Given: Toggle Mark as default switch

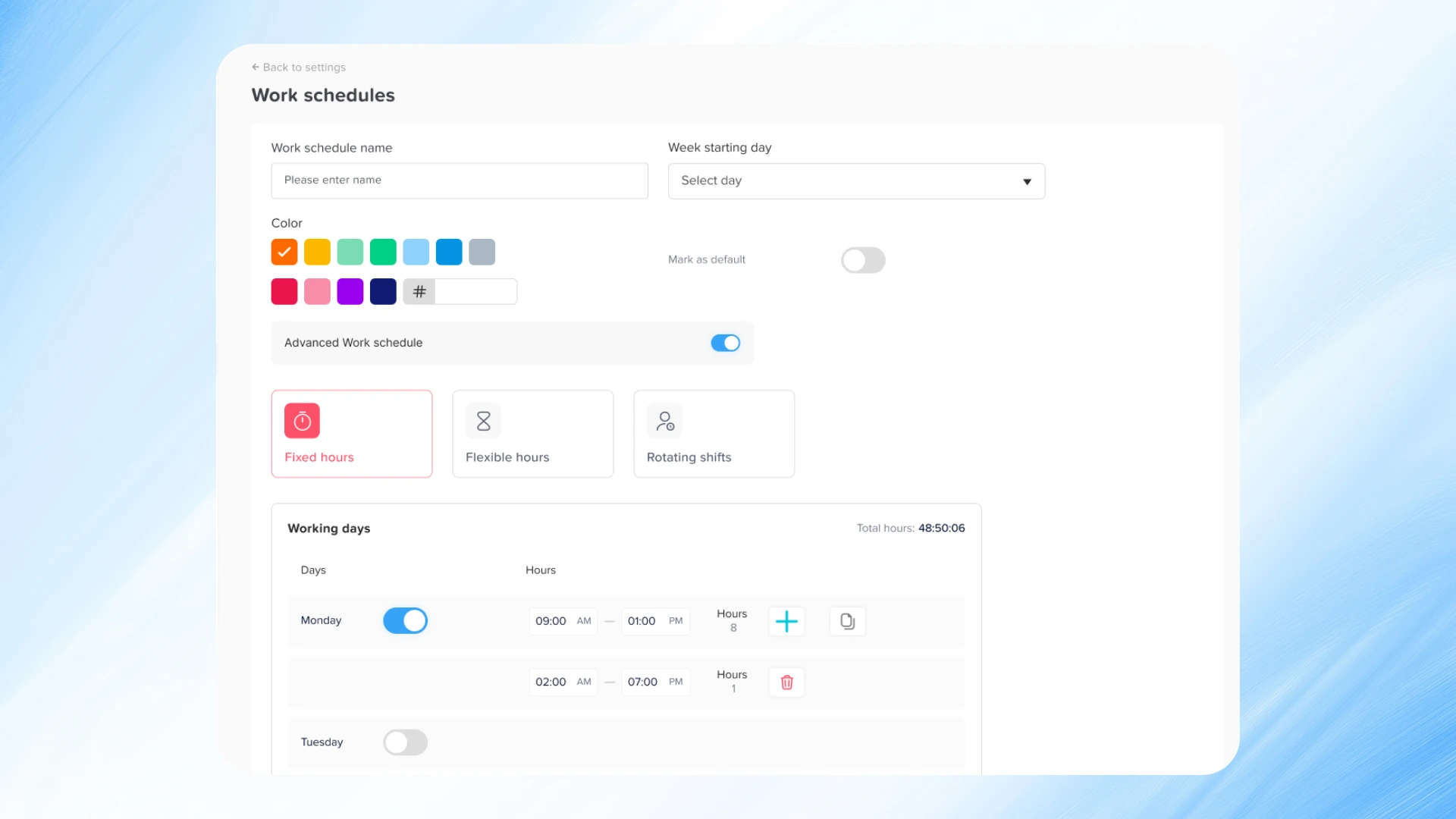Looking at the screenshot, I should 863,260.
